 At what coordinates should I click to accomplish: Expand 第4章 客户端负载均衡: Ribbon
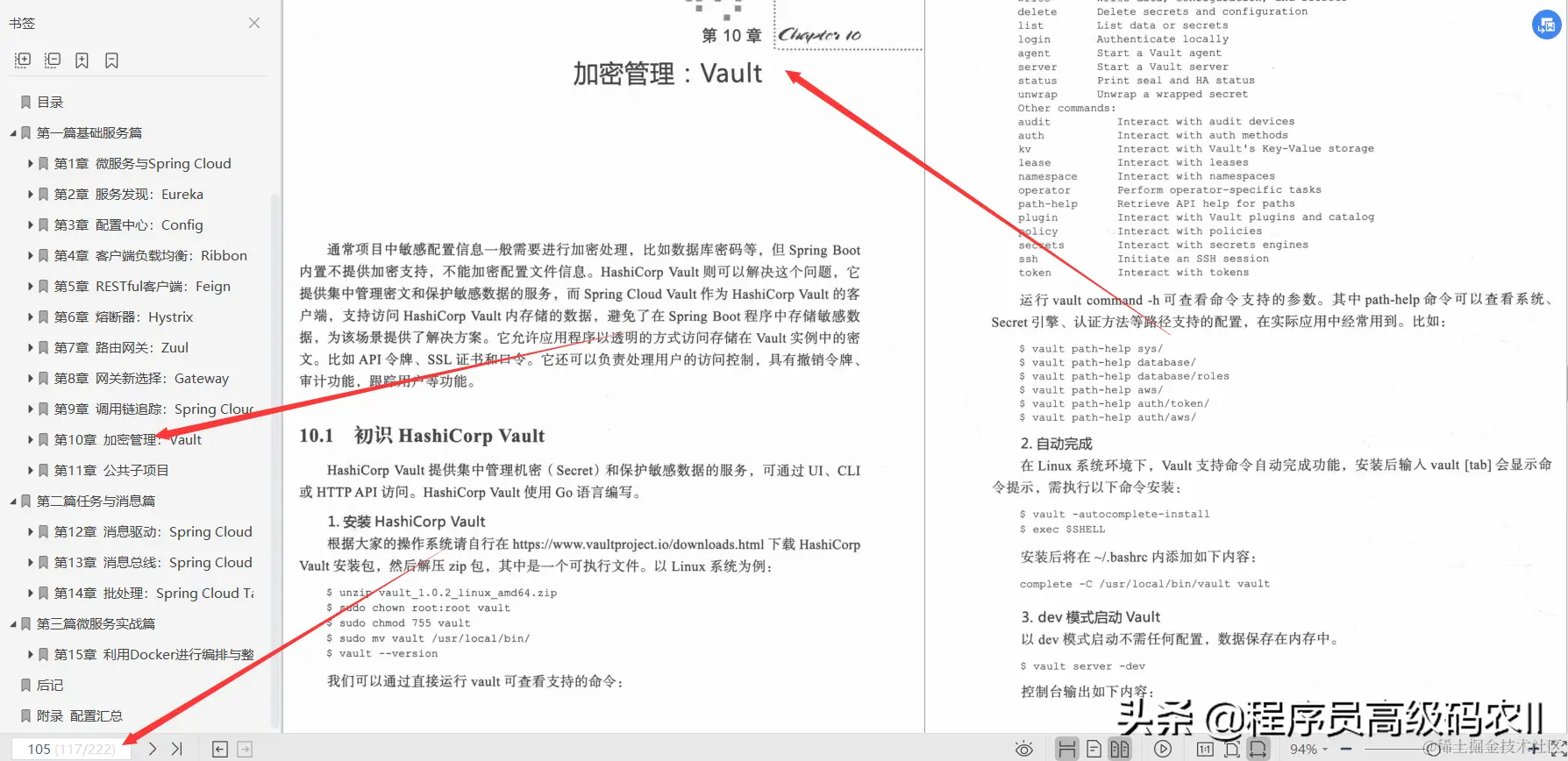pos(31,256)
